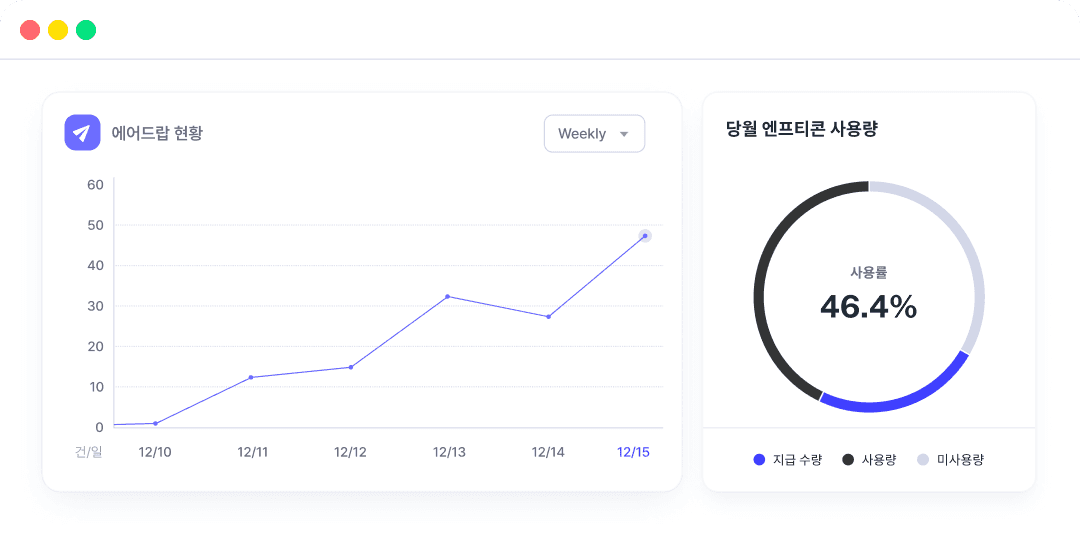Click the yellow minimize dot

pos(58,30)
